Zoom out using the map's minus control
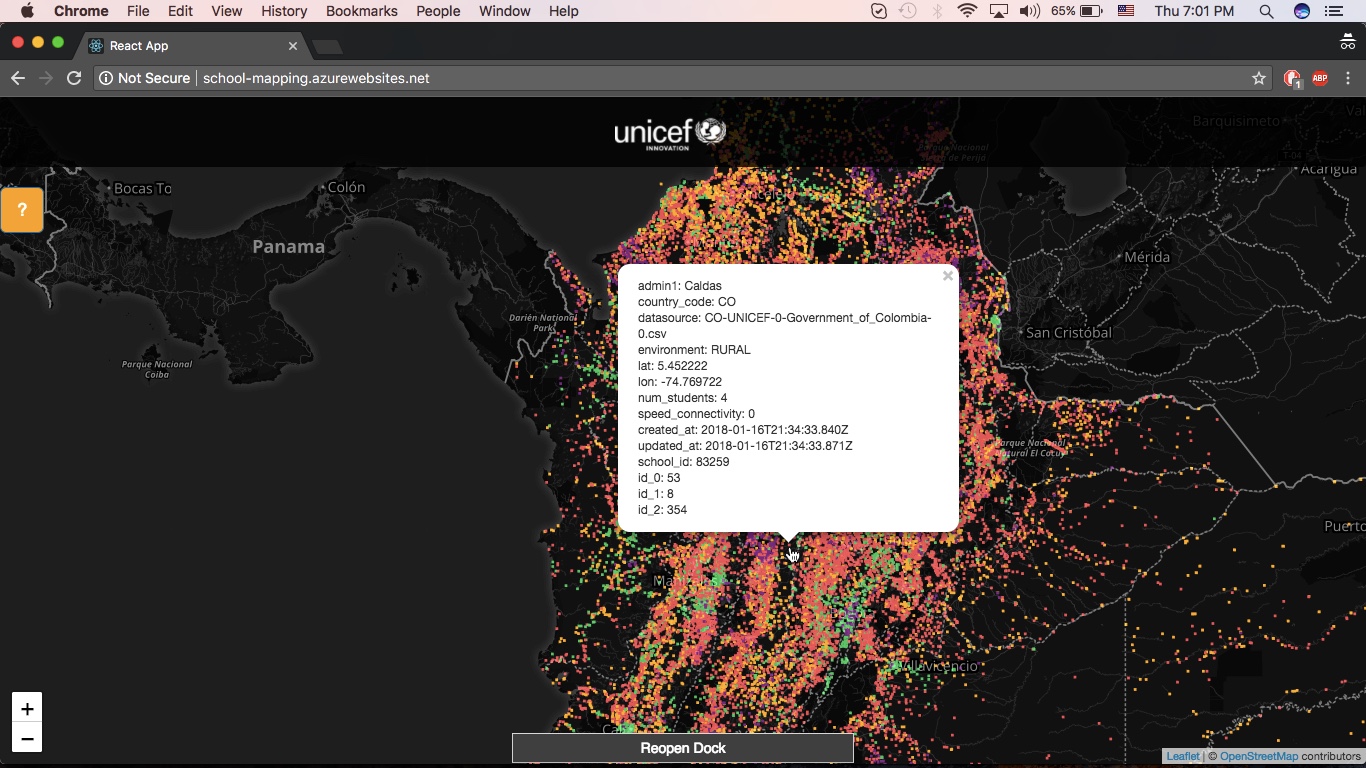This screenshot has width=1366, height=768. click(x=26, y=739)
